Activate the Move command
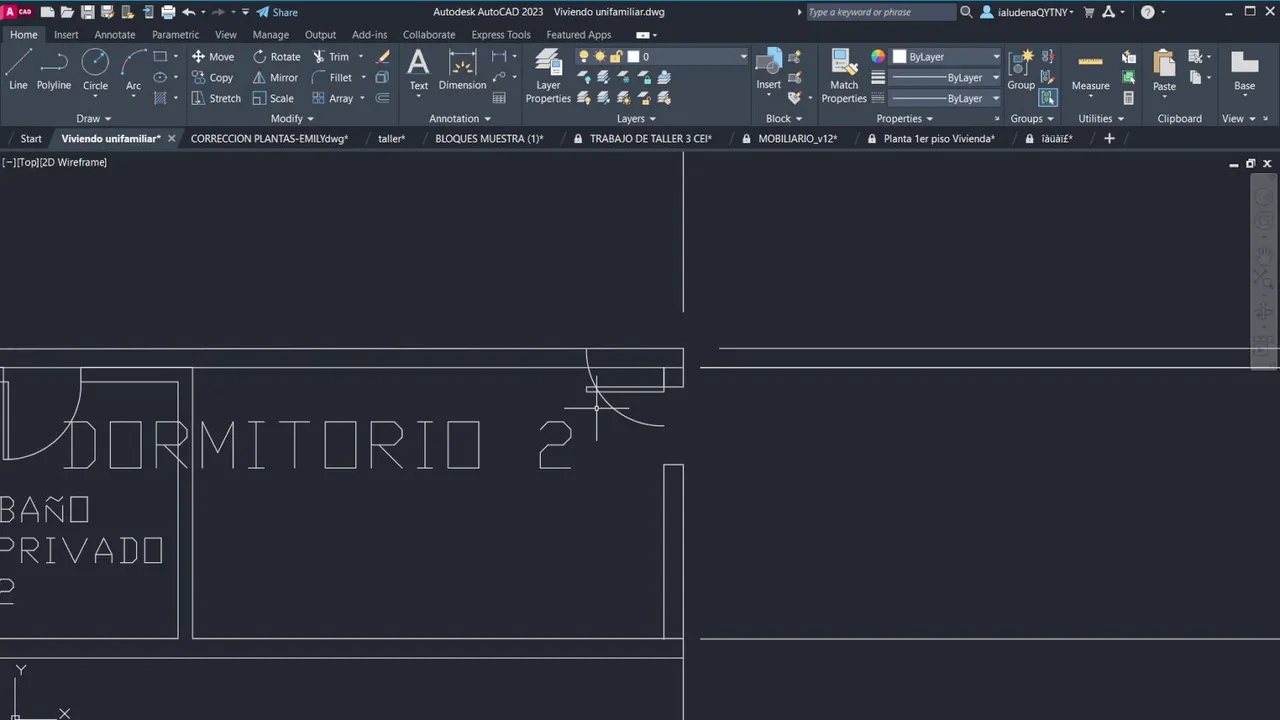Screen dimensions: 1280x720 click(x=212, y=57)
